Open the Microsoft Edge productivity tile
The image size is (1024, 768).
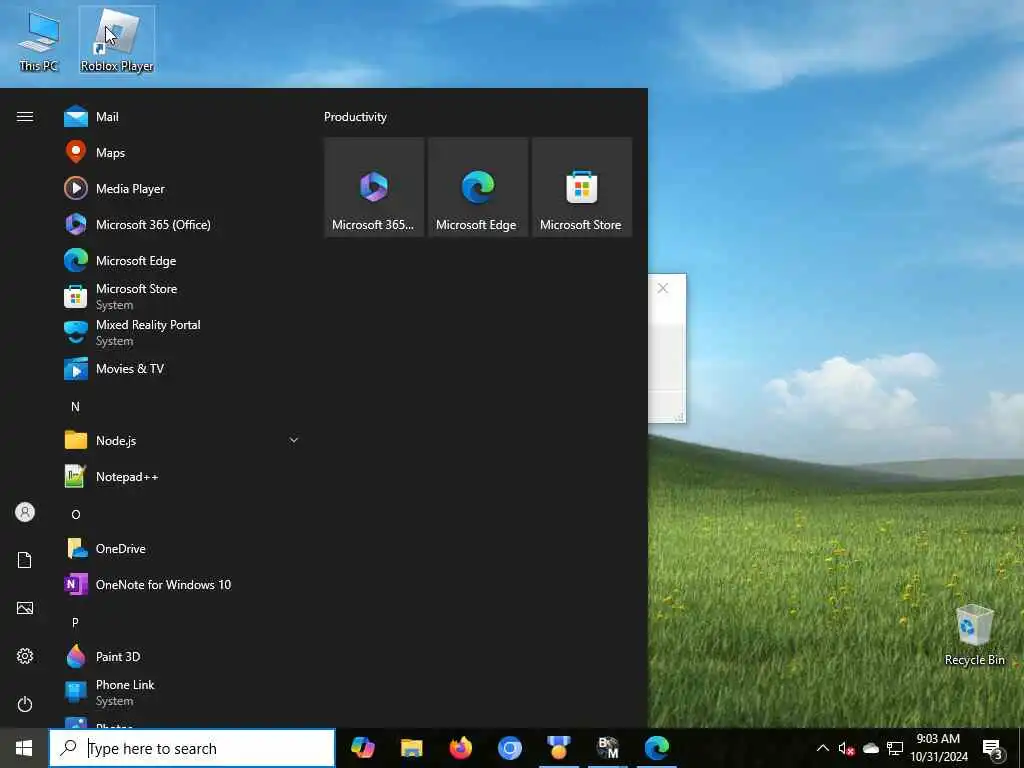tap(478, 187)
